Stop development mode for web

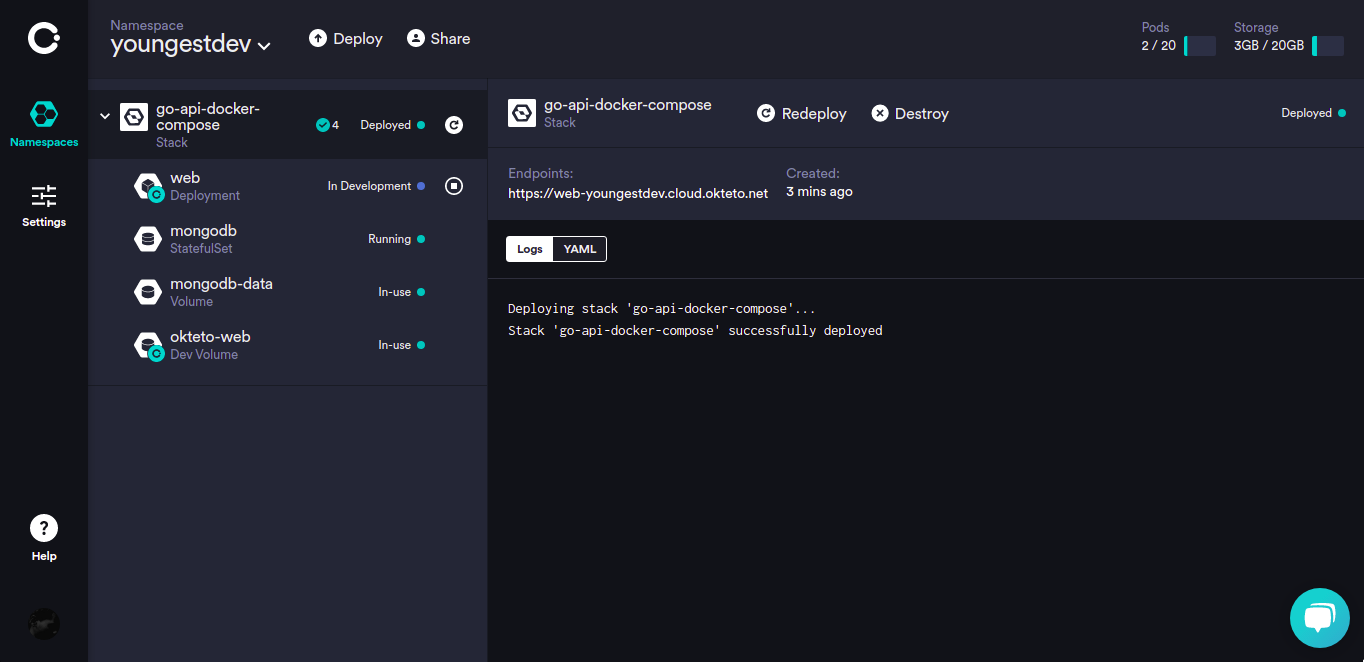click(454, 186)
